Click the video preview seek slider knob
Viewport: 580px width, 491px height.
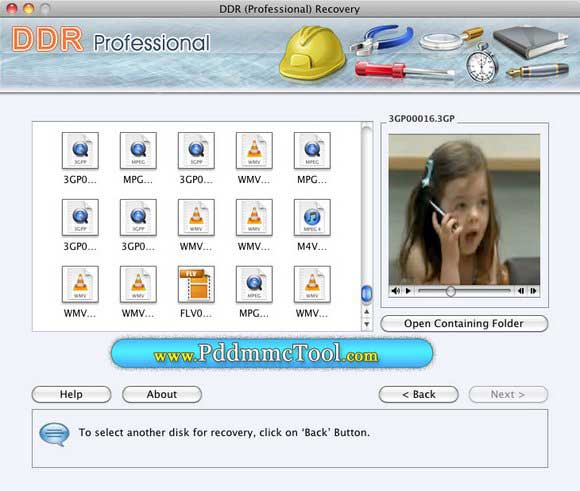tap(450, 291)
